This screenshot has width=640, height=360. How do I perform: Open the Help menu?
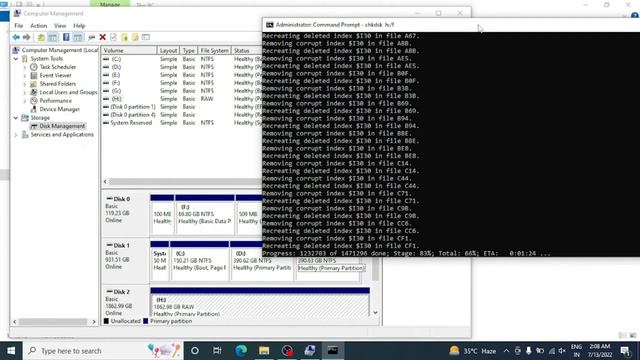79,26
